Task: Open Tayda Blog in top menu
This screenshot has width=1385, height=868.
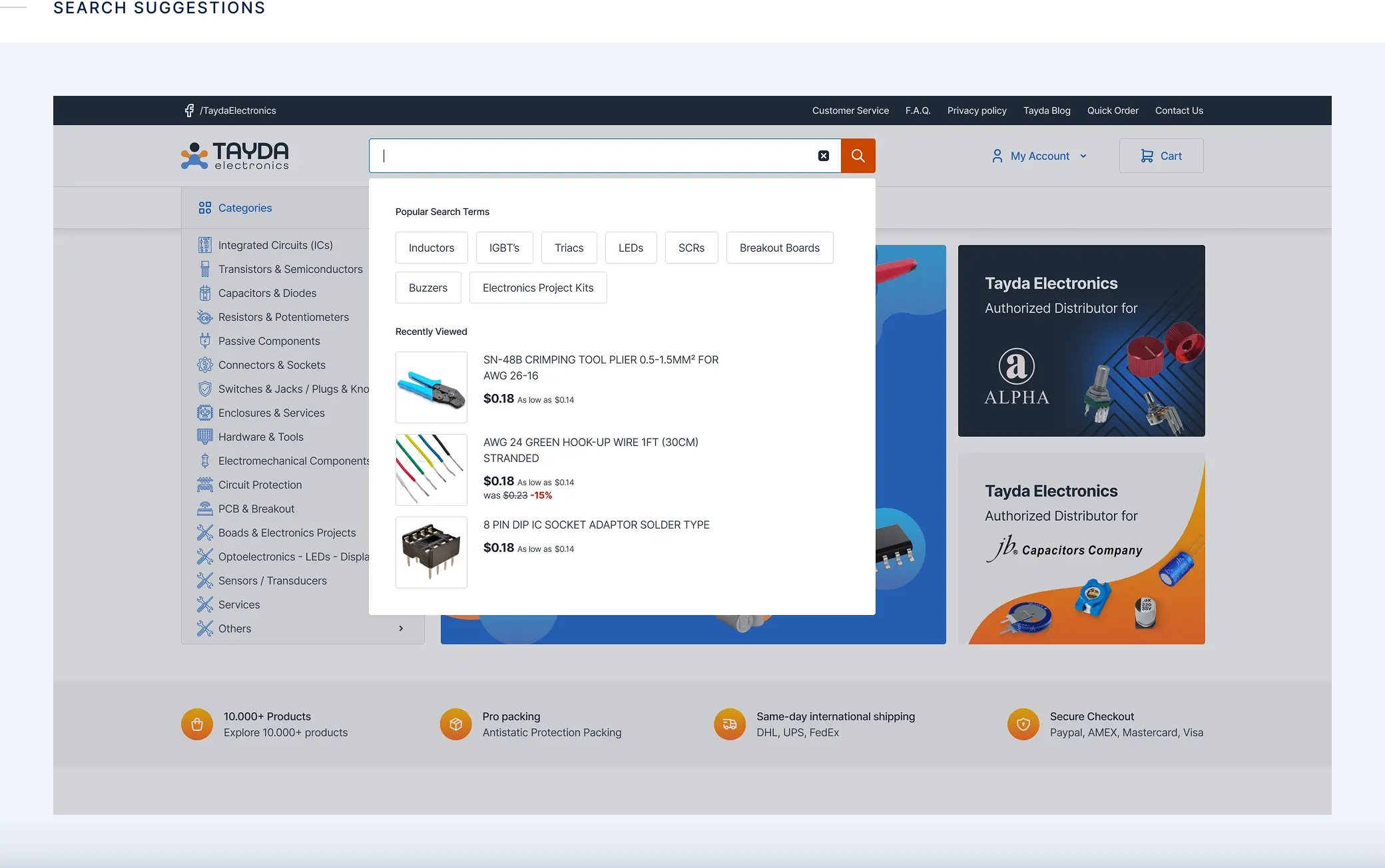Action: point(1047,110)
